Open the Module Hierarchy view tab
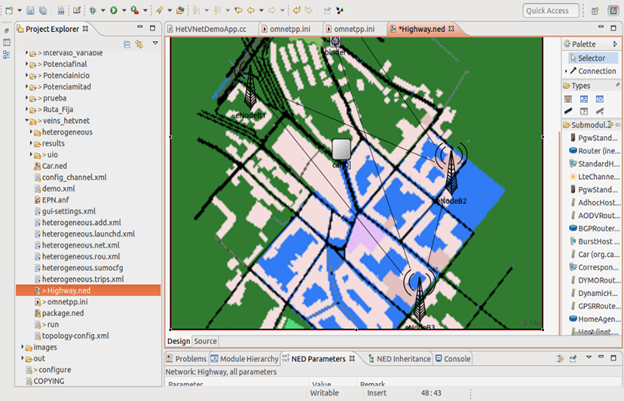This screenshot has width=624, height=401. 244,359
